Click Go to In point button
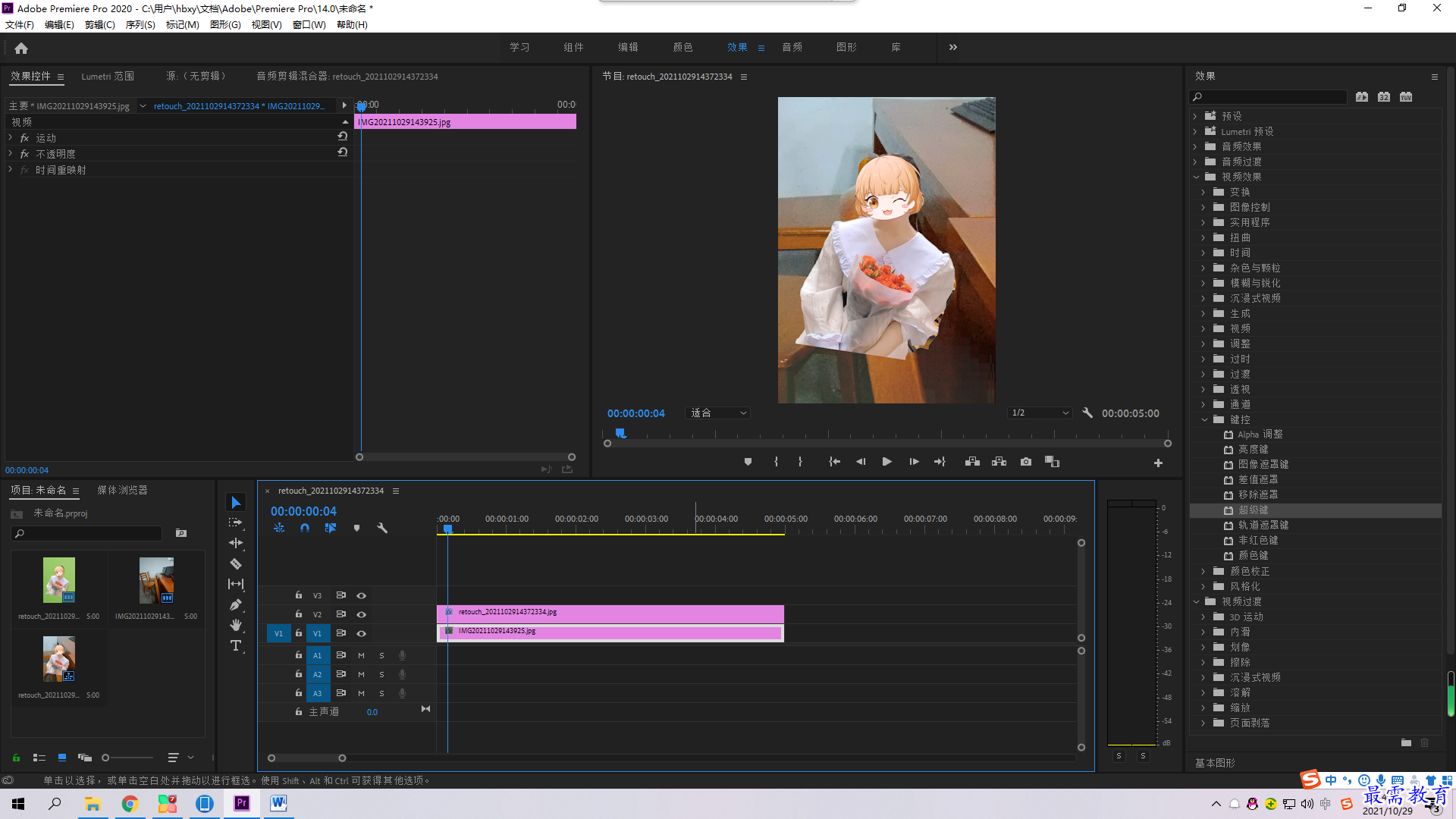Image resolution: width=1456 pixels, height=819 pixels. click(x=834, y=462)
